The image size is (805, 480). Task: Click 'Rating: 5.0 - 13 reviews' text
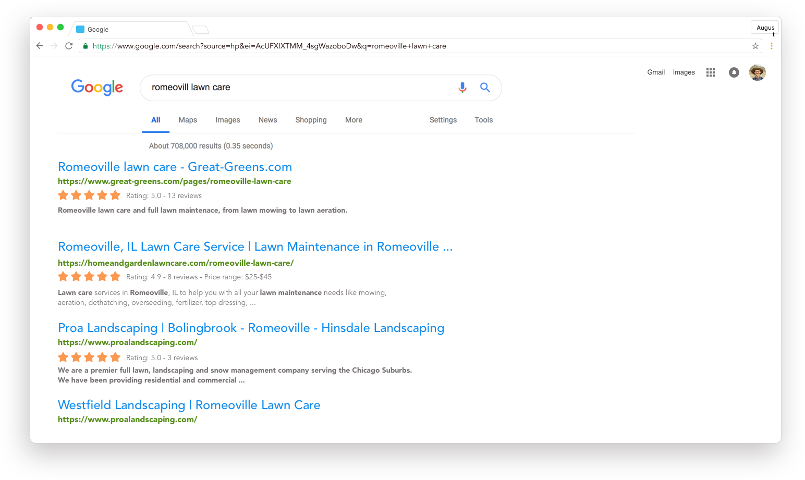164,196
